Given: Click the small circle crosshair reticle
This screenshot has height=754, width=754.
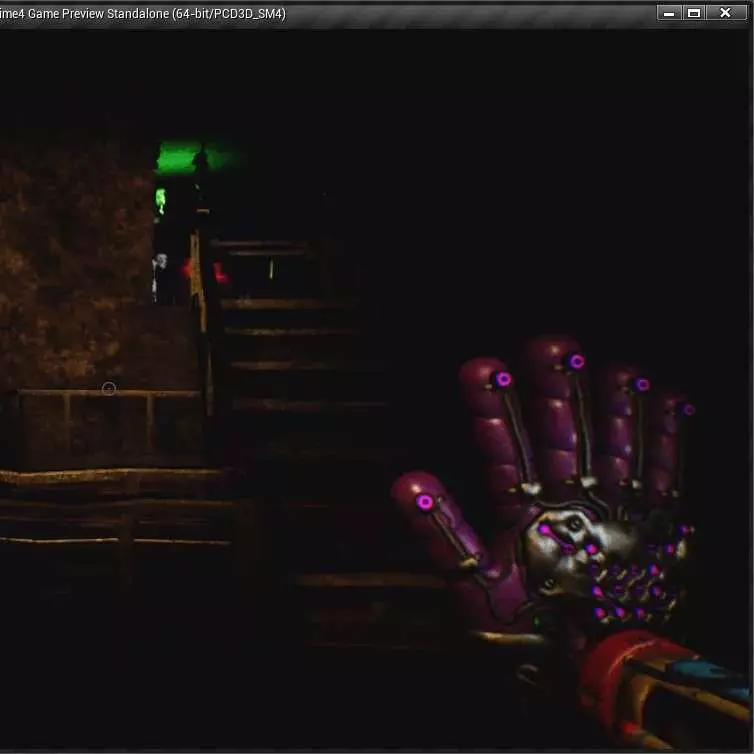Looking at the screenshot, I should (109, 389).
